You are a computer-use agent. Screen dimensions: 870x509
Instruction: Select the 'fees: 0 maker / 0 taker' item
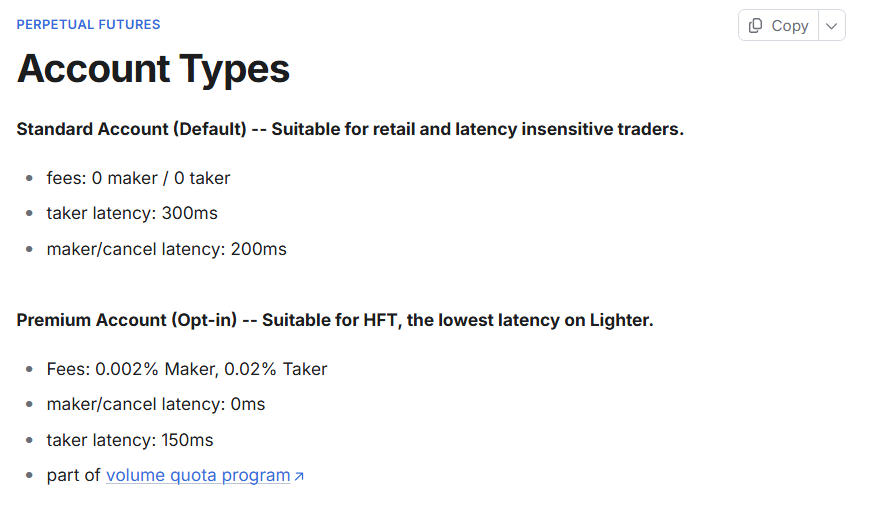click(x=138, y=178)
